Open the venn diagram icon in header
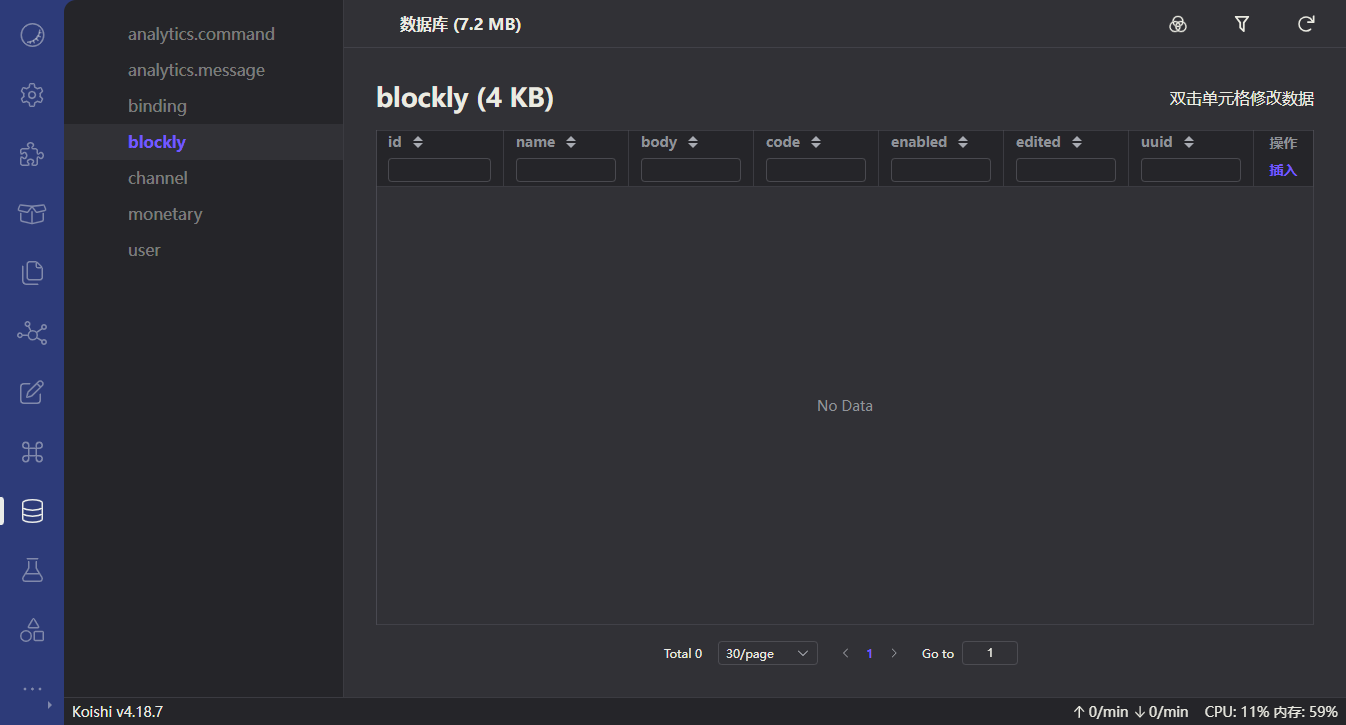This screenshot has width=1346, height=725. point(1177,23)
